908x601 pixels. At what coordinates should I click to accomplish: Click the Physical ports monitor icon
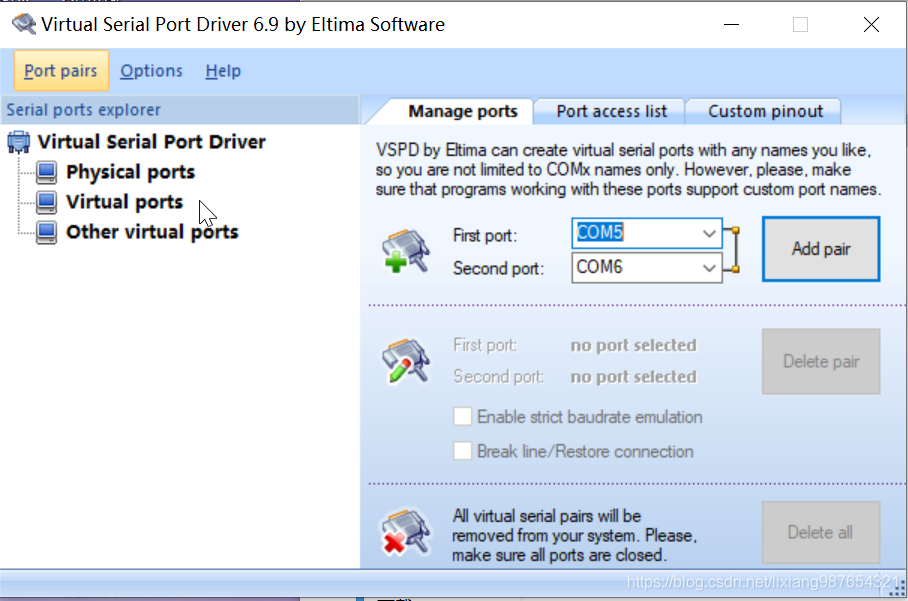click(x=46, y=172)
